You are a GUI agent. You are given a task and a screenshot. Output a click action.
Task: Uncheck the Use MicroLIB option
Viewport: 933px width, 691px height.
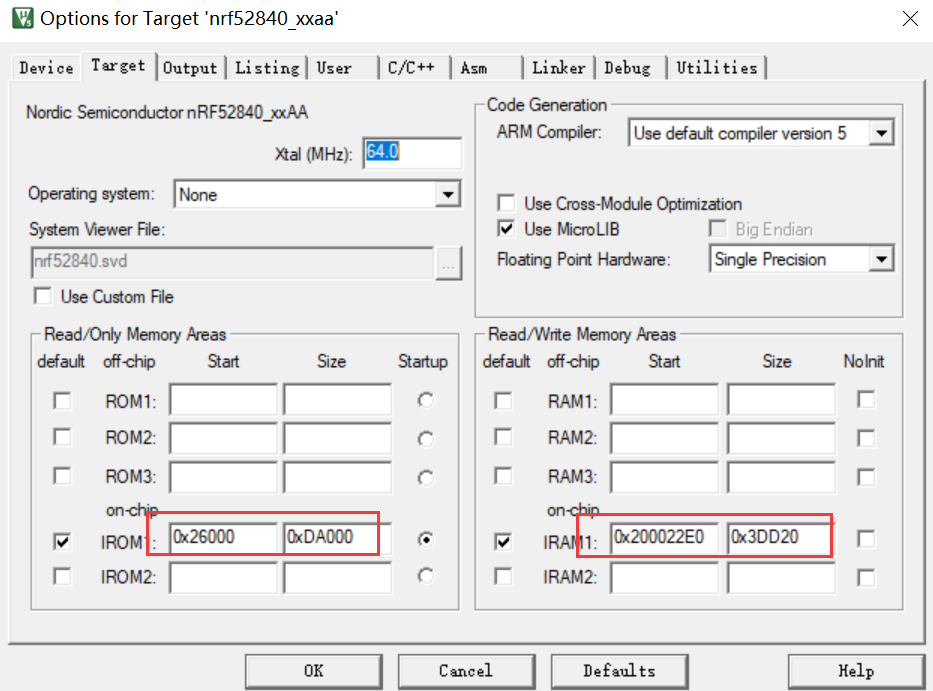[x=506, y=227]
